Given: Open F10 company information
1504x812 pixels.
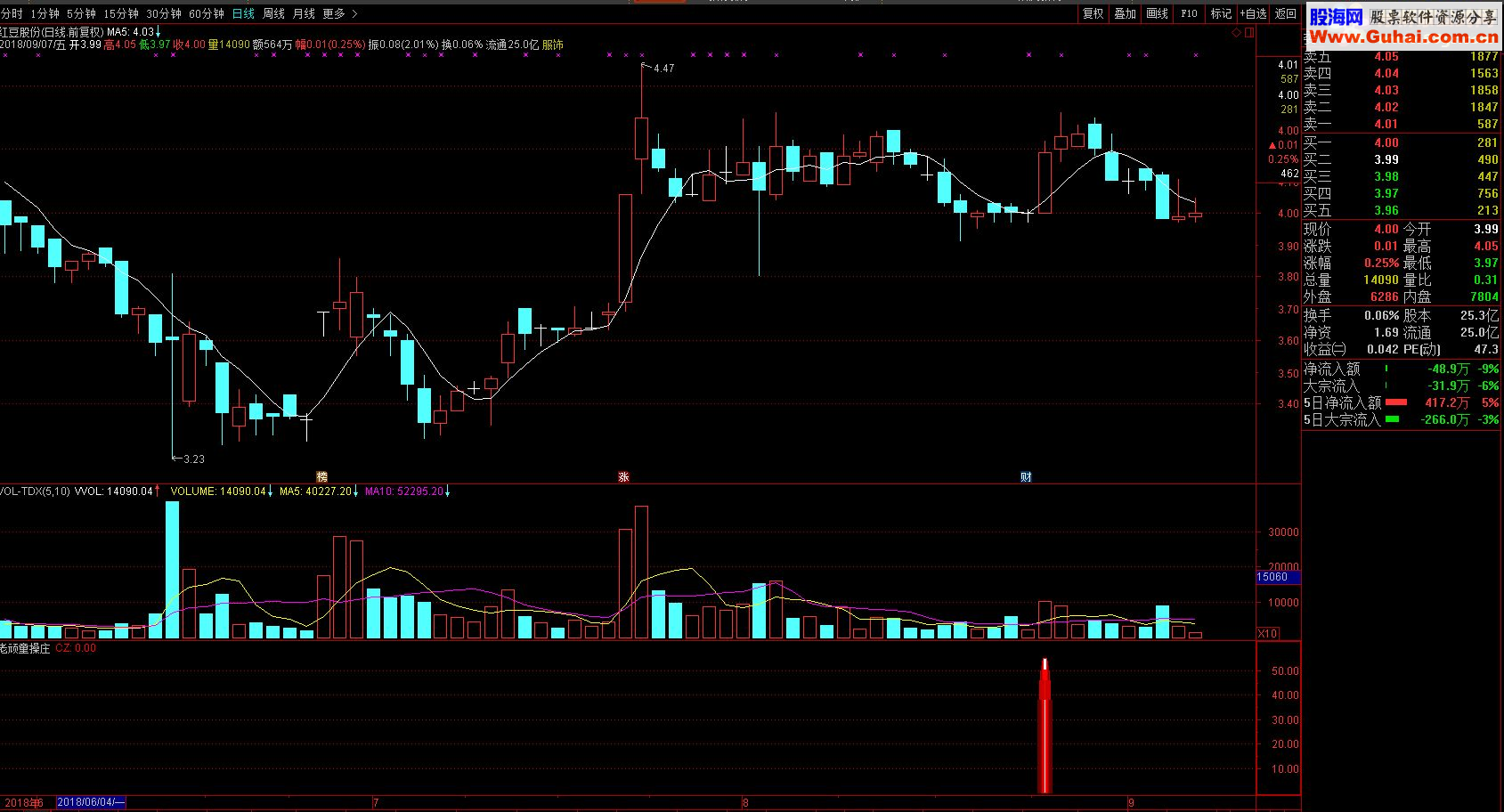Looking at the screenshot, I should click(1189, 13).
